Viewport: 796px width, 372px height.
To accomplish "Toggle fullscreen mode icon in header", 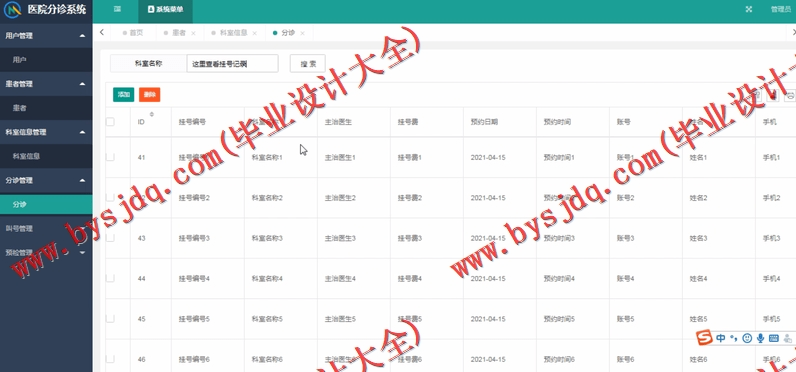I will coord(748,9).
